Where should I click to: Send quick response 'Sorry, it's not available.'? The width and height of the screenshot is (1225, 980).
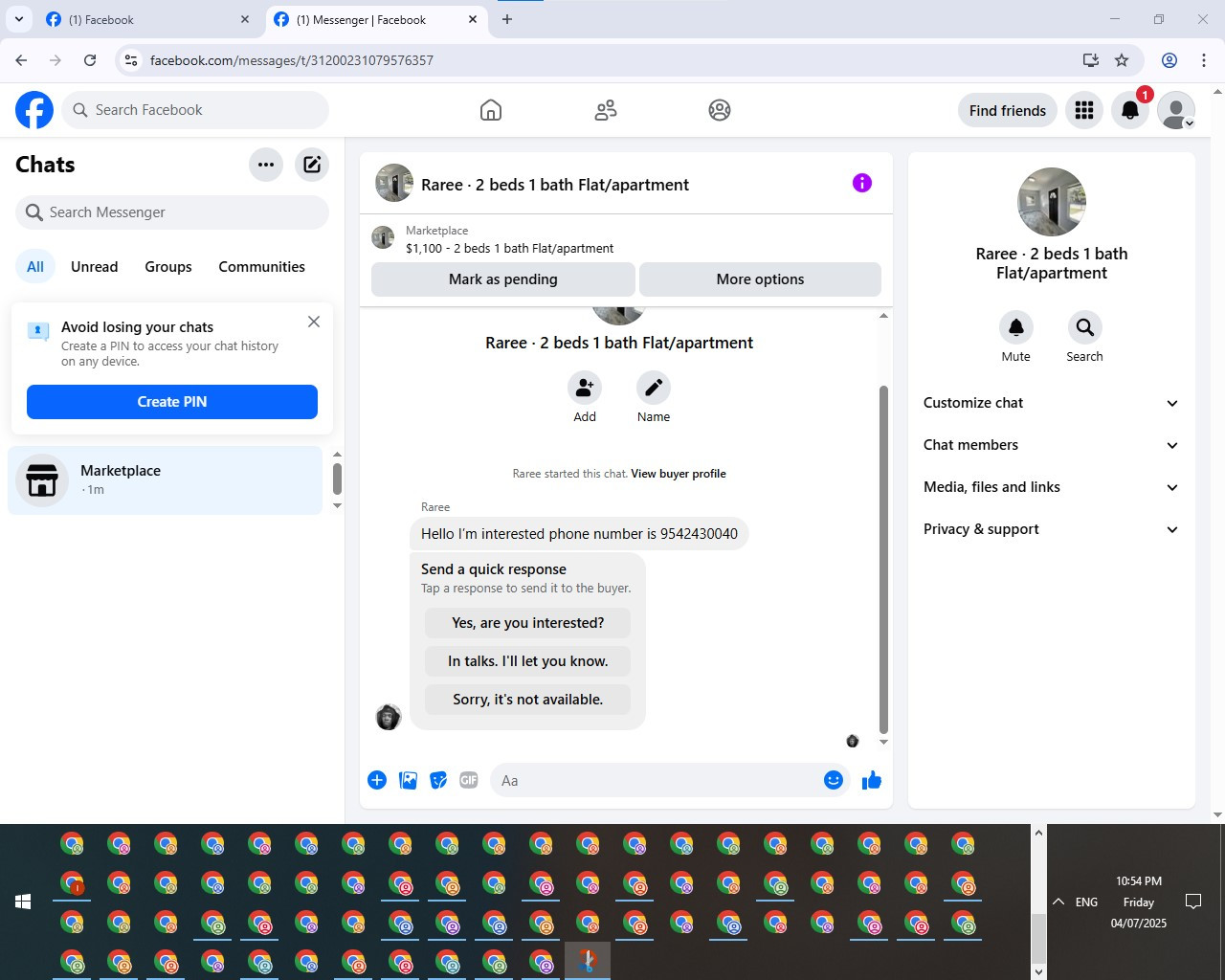pos(528,700)
